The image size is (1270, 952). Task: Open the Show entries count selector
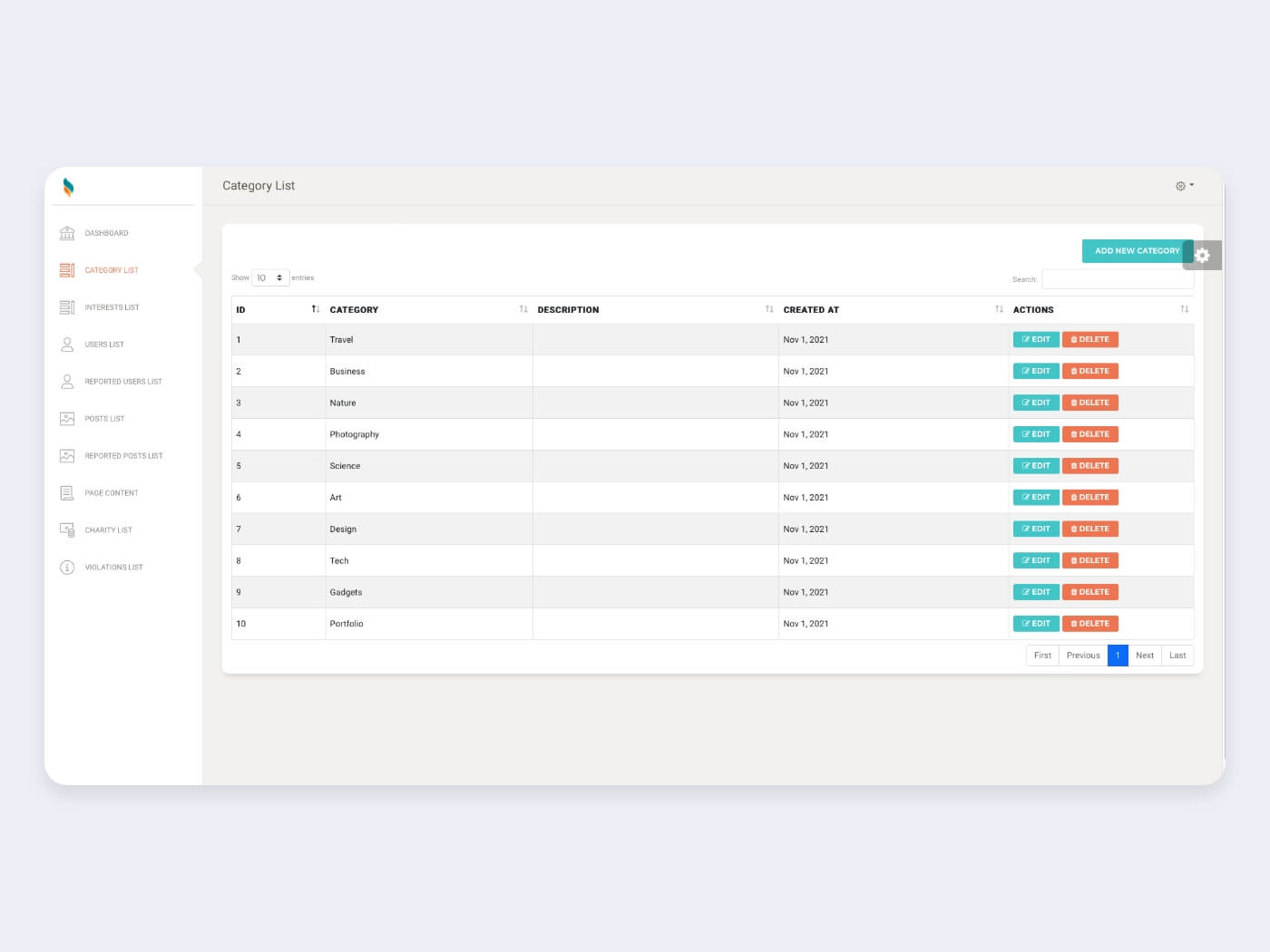(x=270, y=278)
